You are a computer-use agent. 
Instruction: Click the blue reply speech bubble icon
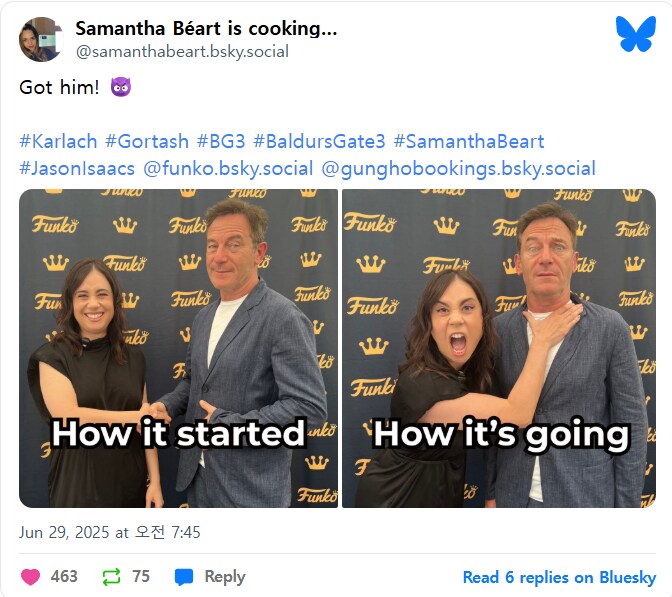point(184,577)
